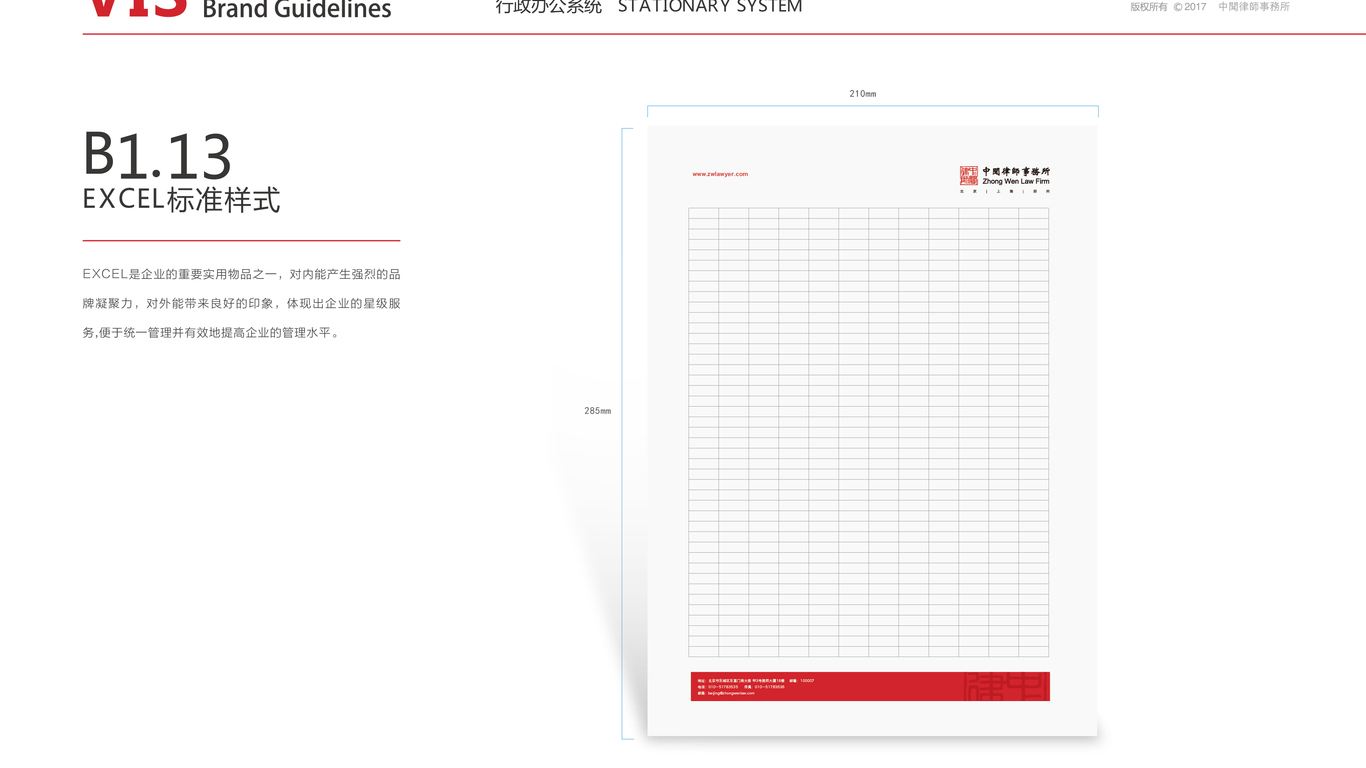
Task: Click the address line in the red footer
Action: [x=756, y=681]
